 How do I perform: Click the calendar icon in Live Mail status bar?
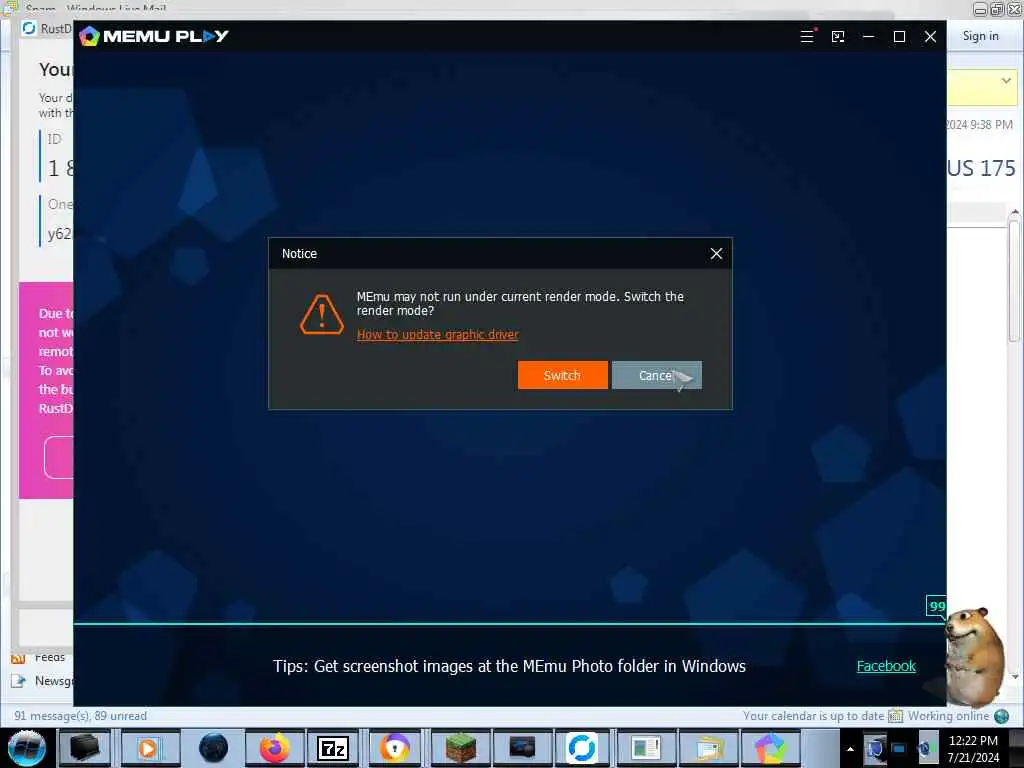[x=895, y=716]
